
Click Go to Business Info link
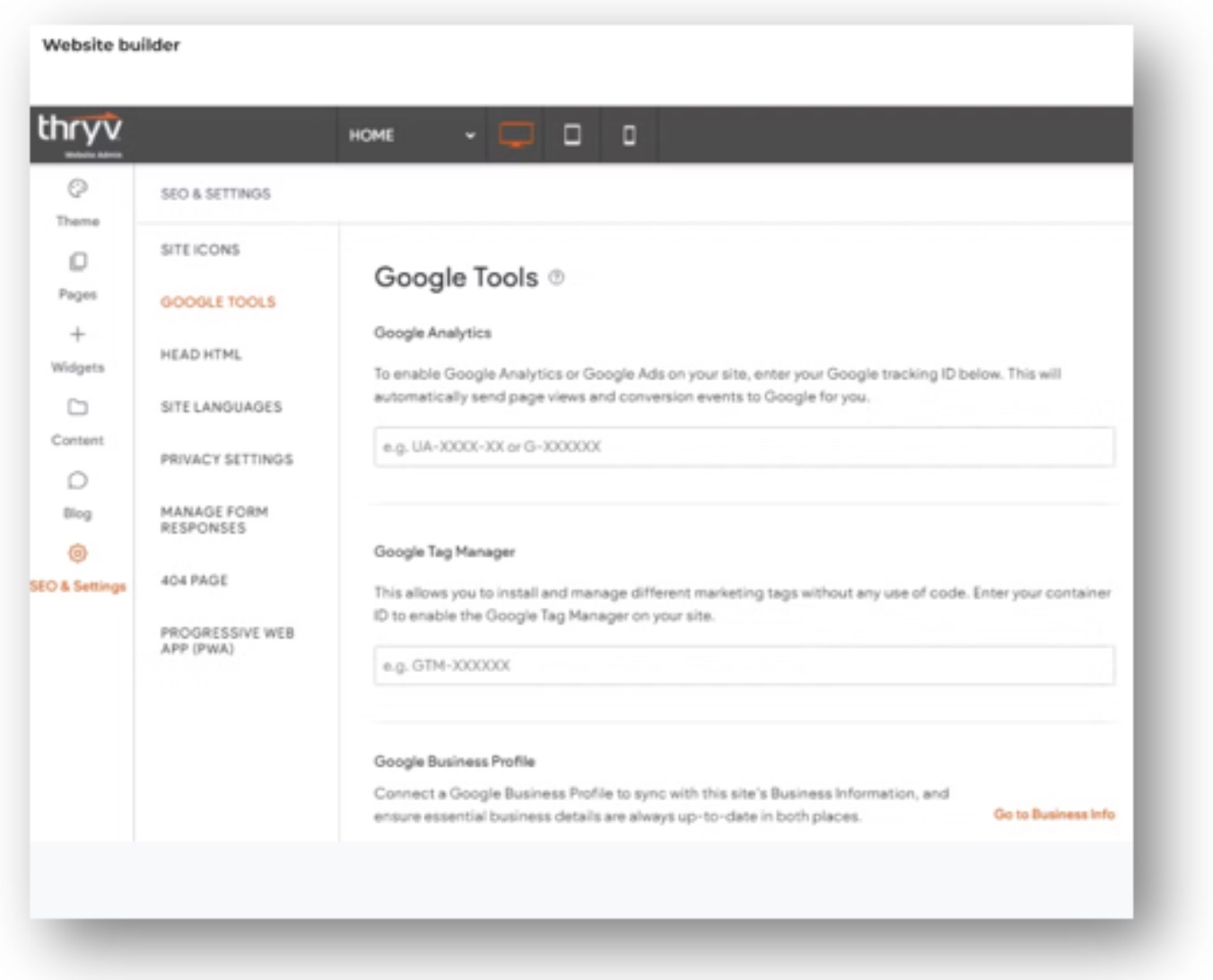click(x=1053, y=814)
